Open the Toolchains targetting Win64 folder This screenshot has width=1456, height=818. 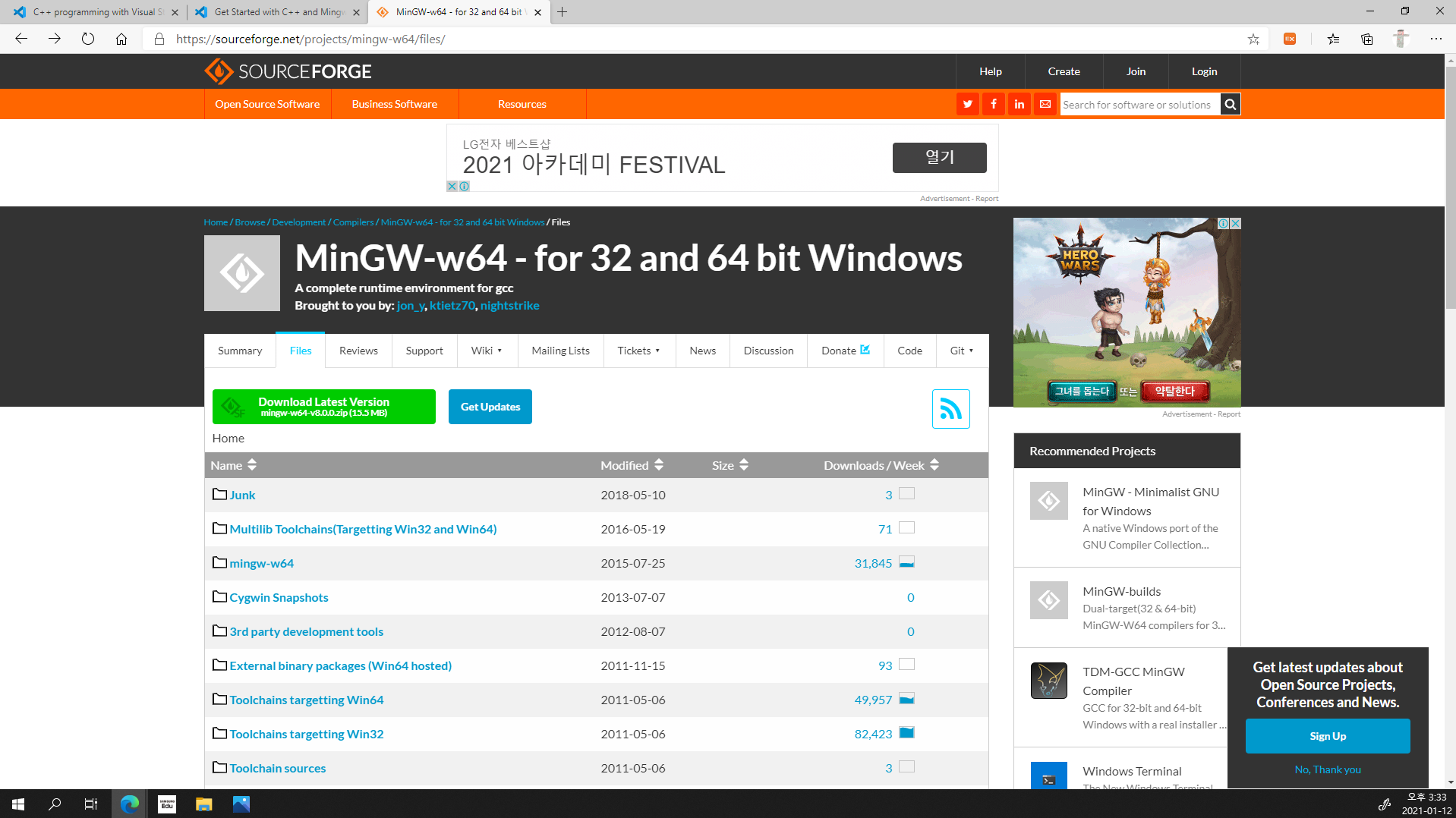(x=307, y=700)
